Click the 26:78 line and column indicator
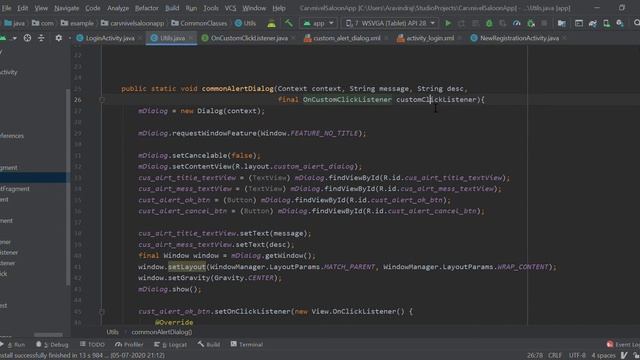 [535, 355]
